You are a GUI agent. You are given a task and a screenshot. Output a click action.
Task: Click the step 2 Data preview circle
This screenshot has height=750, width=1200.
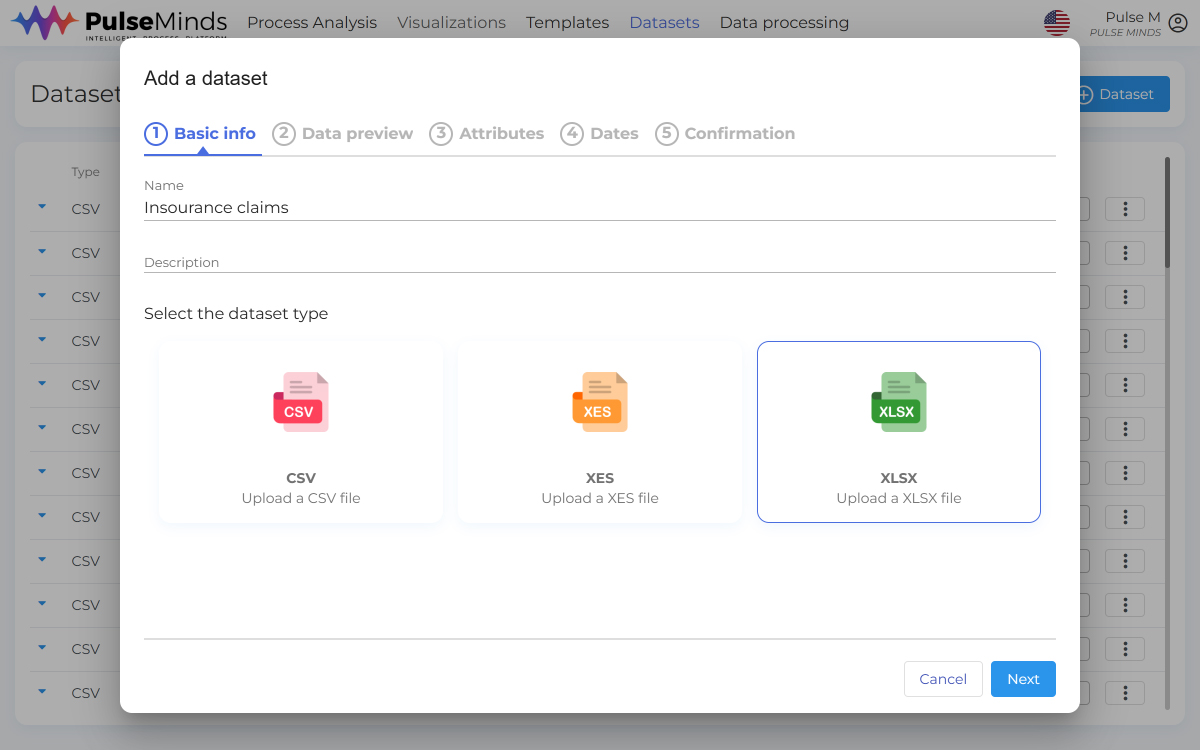[x=284, y=134]
